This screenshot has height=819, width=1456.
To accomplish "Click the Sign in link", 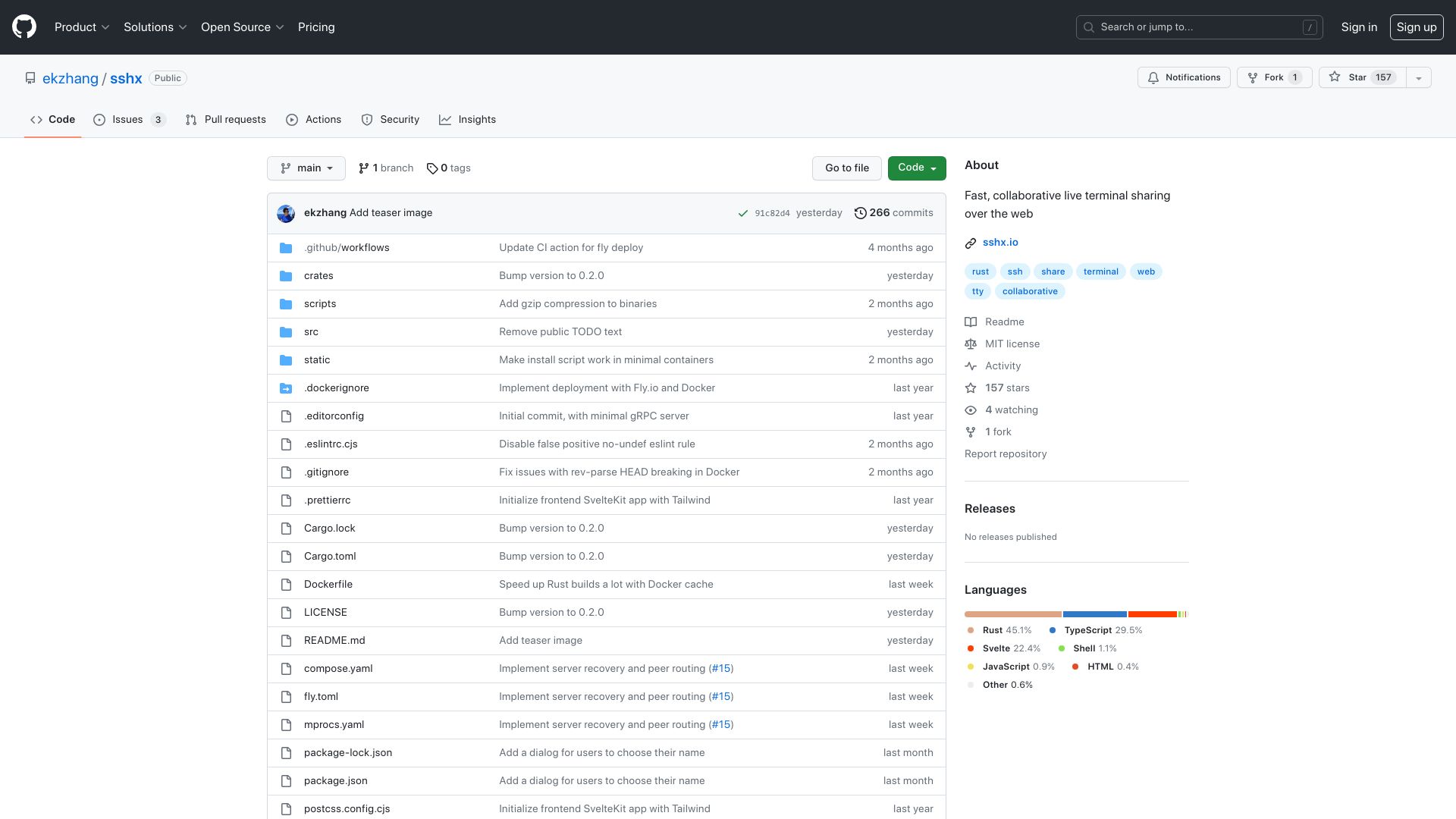I will tap(1359, 27).
